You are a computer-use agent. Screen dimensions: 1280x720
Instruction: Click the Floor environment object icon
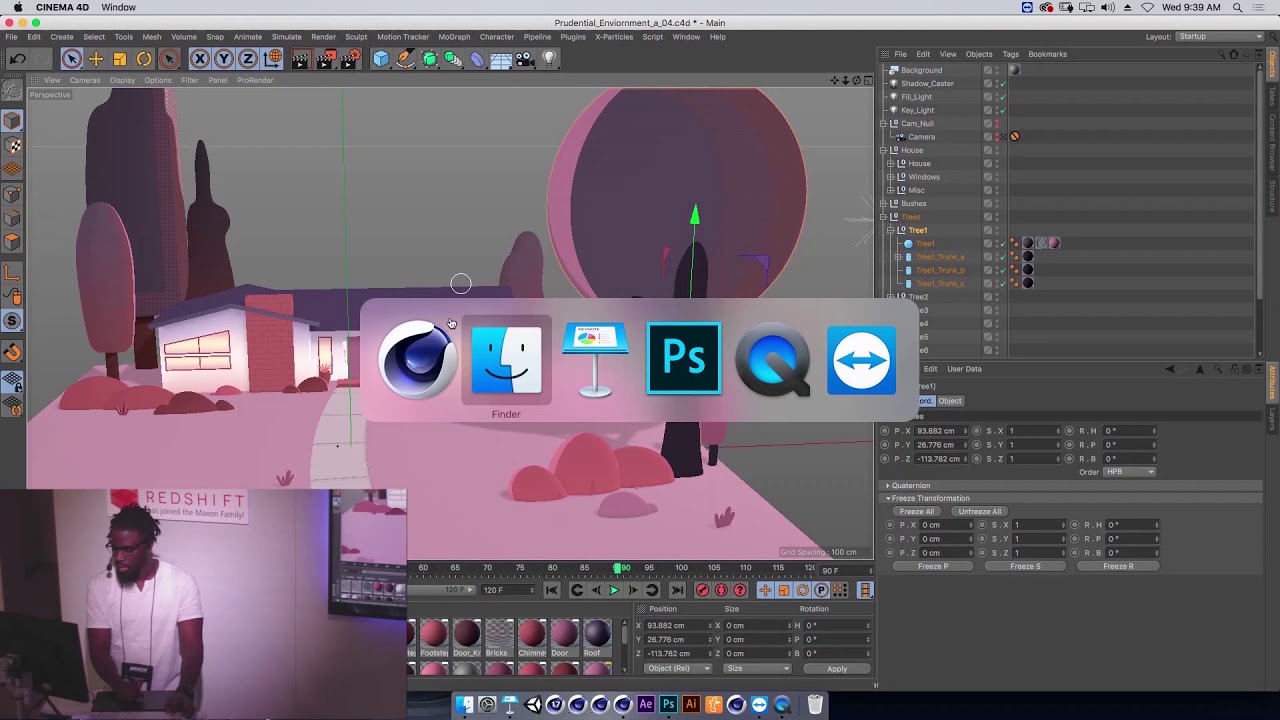point(501,59)
